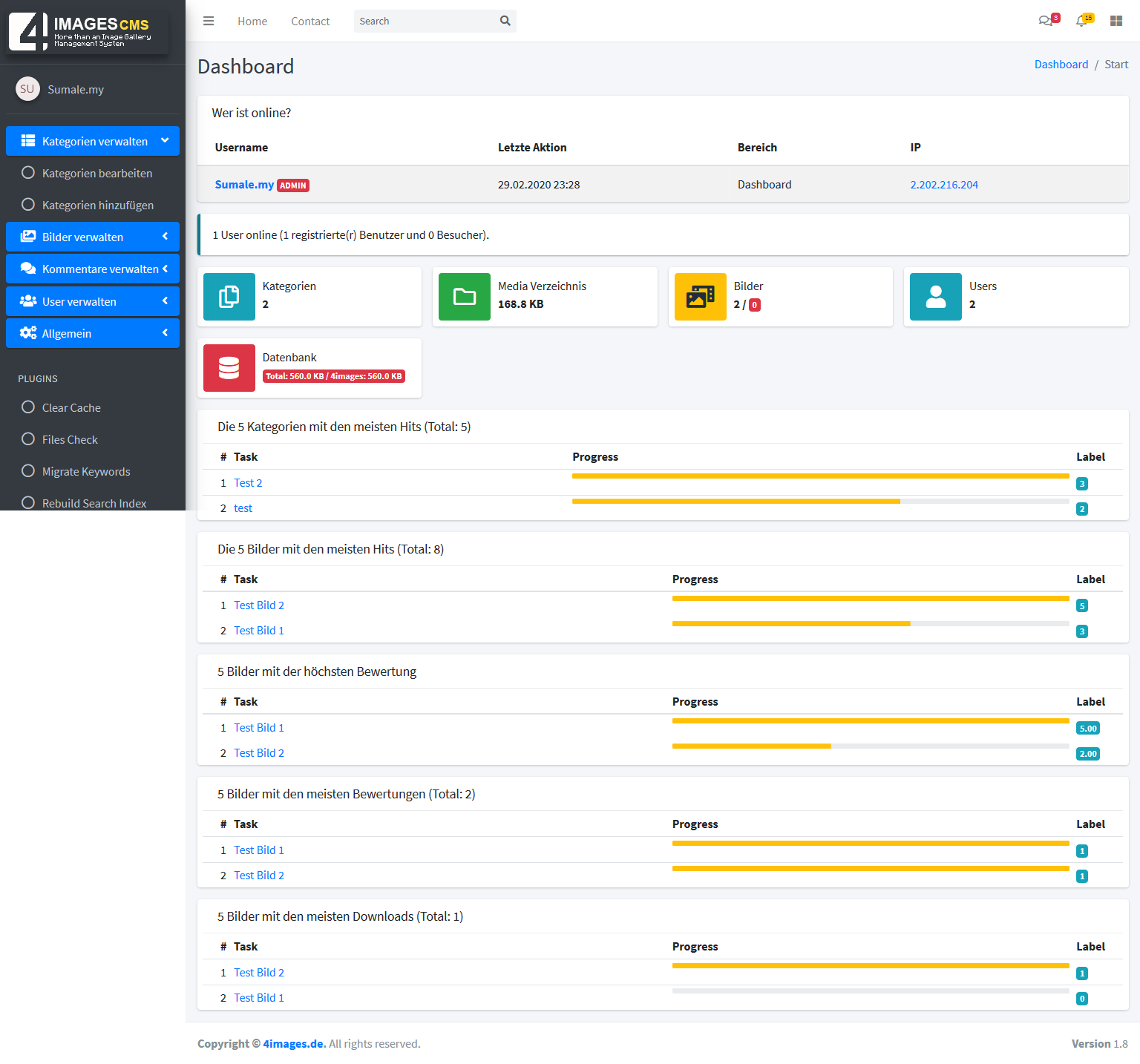Click the search magnifier icon
This screenshot has width=1140, height=1064.
(505, 21)
